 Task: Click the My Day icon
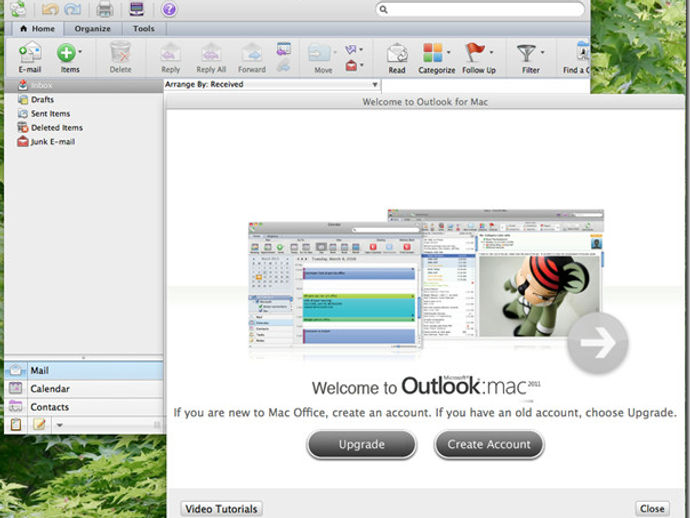click(137, 8)
